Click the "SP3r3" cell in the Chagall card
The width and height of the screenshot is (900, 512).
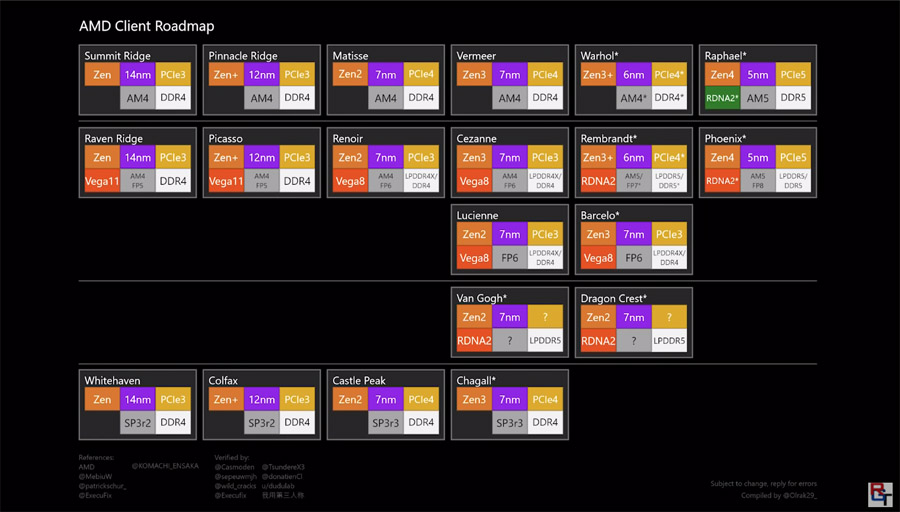510,423
